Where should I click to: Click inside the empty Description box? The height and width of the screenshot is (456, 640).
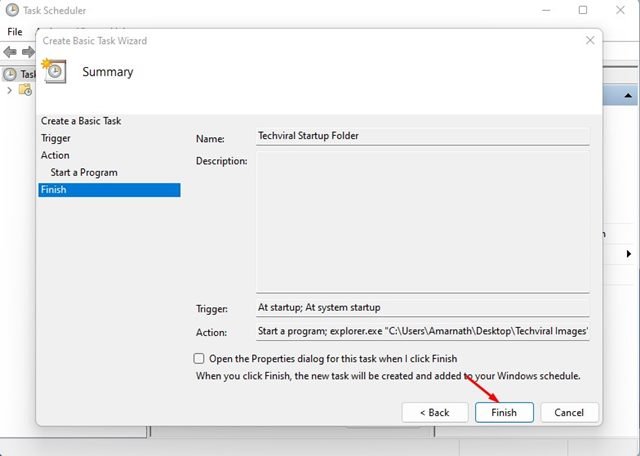pos(422,222)
